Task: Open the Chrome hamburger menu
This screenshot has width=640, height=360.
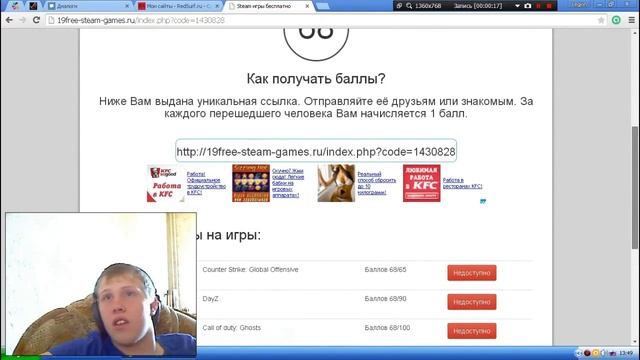Action: pos(631,20)
